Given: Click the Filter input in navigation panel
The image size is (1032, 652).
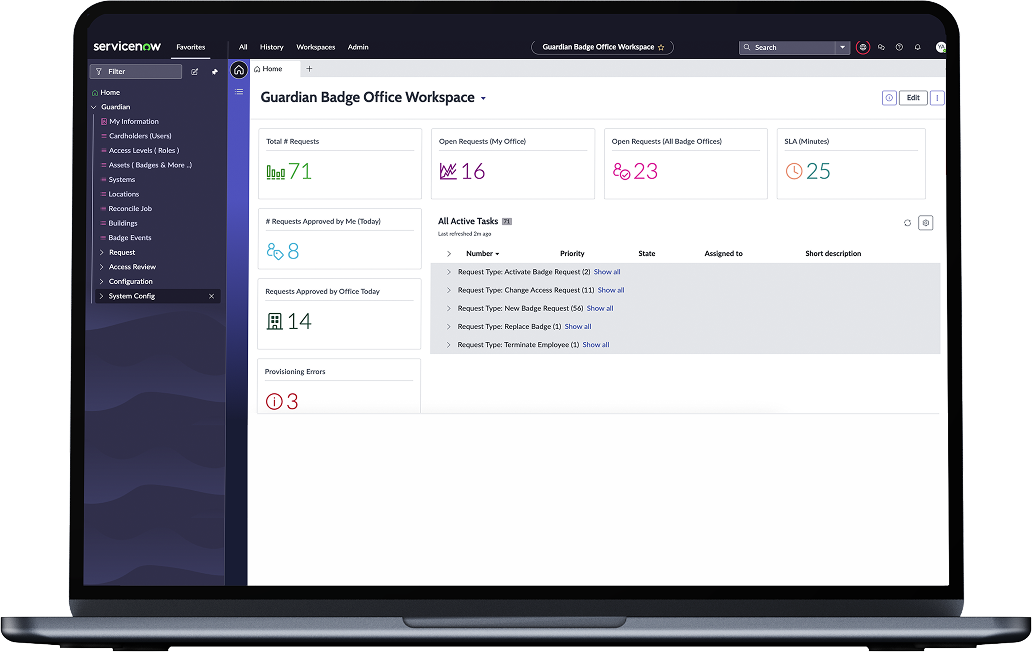Looking at the screenshot, I should click(136, 72).
